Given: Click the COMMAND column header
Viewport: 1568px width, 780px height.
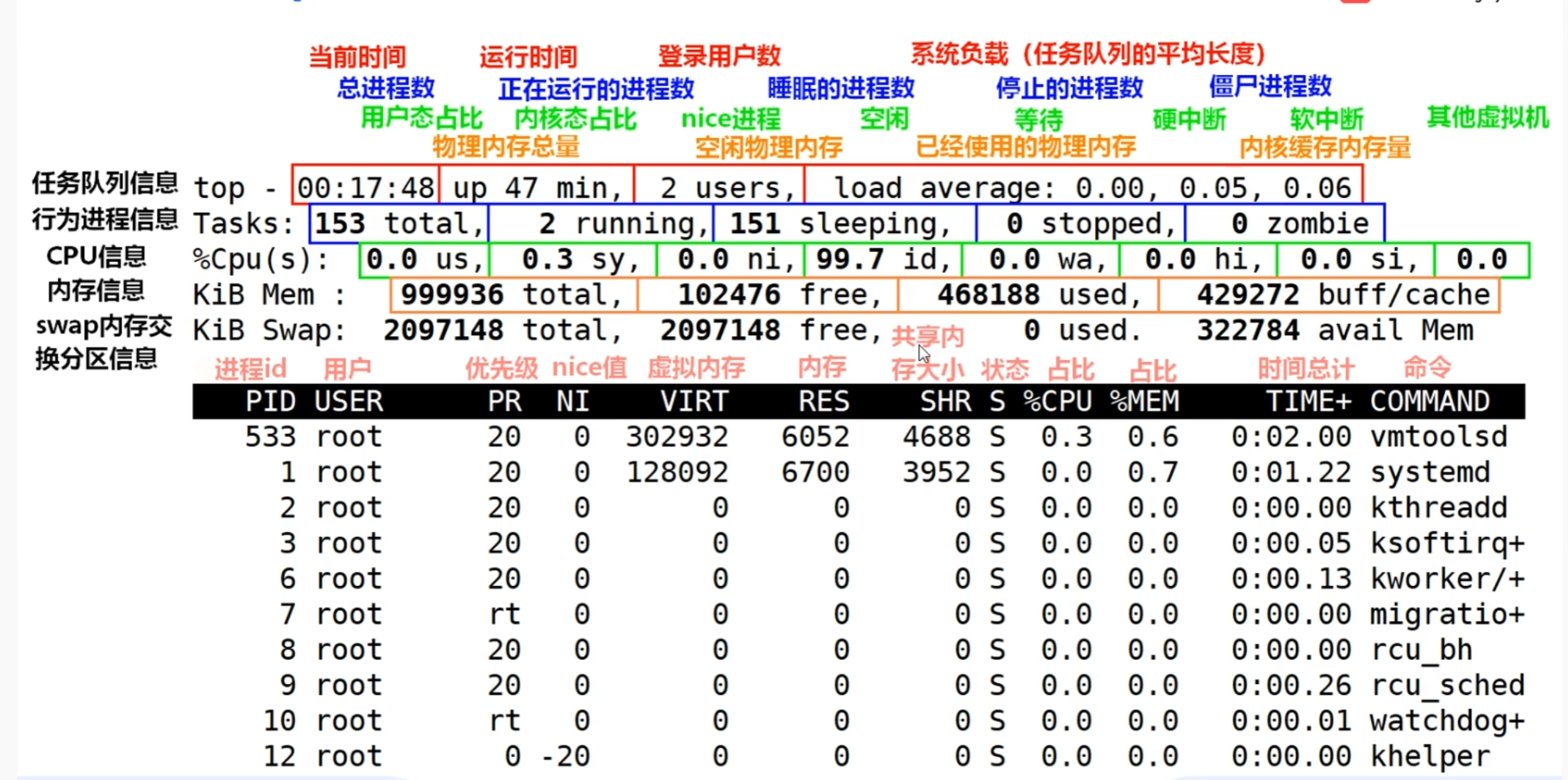Looking at the screenshot, I should [x=1430, y=401].
